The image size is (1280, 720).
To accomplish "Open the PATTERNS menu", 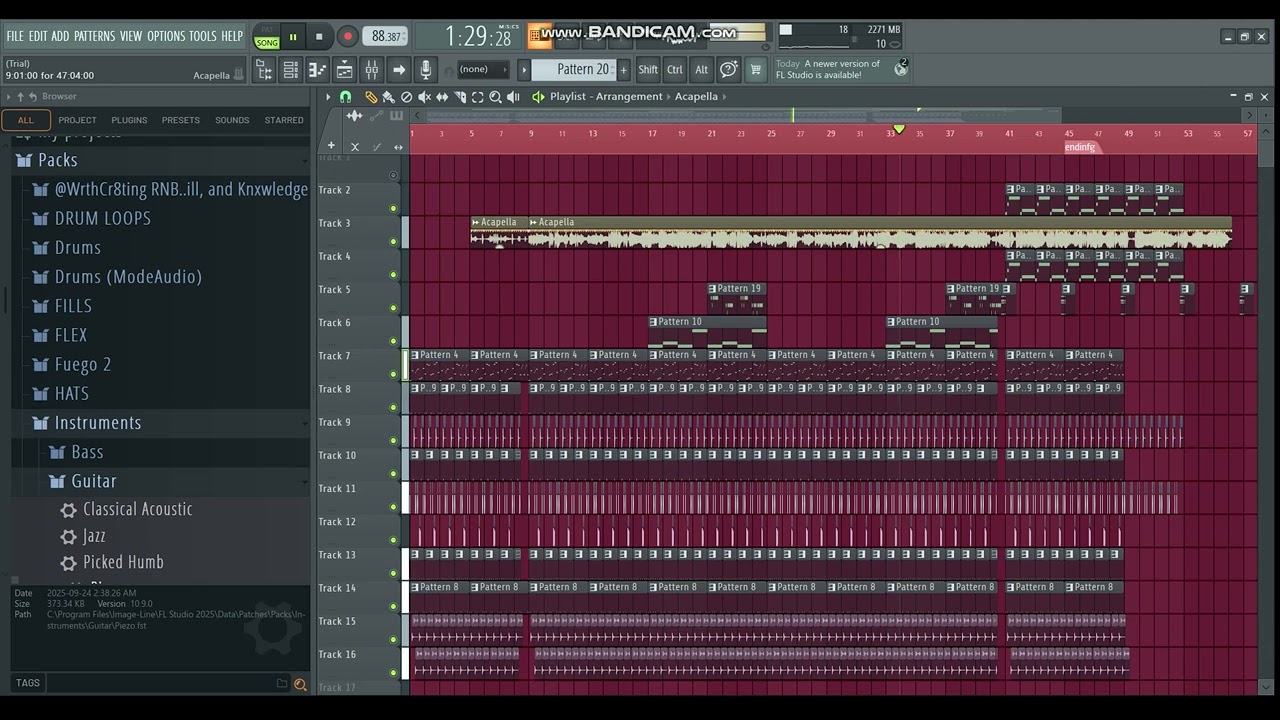I will (x=95, y=36).
